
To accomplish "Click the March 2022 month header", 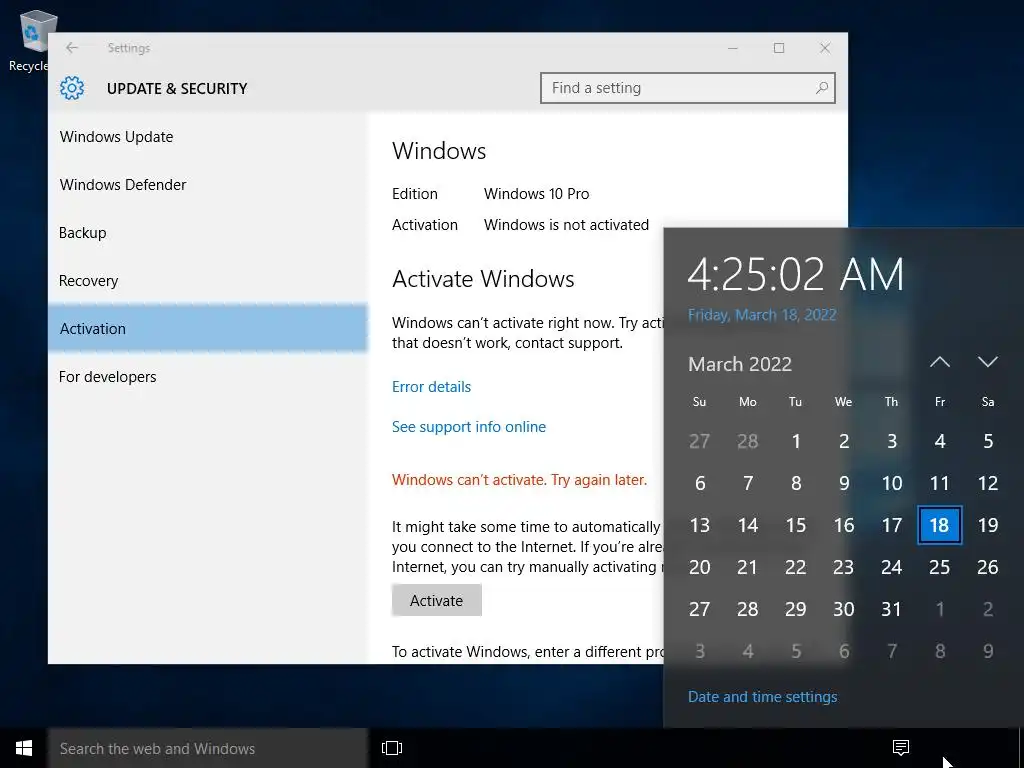I will tap(740, 364).
